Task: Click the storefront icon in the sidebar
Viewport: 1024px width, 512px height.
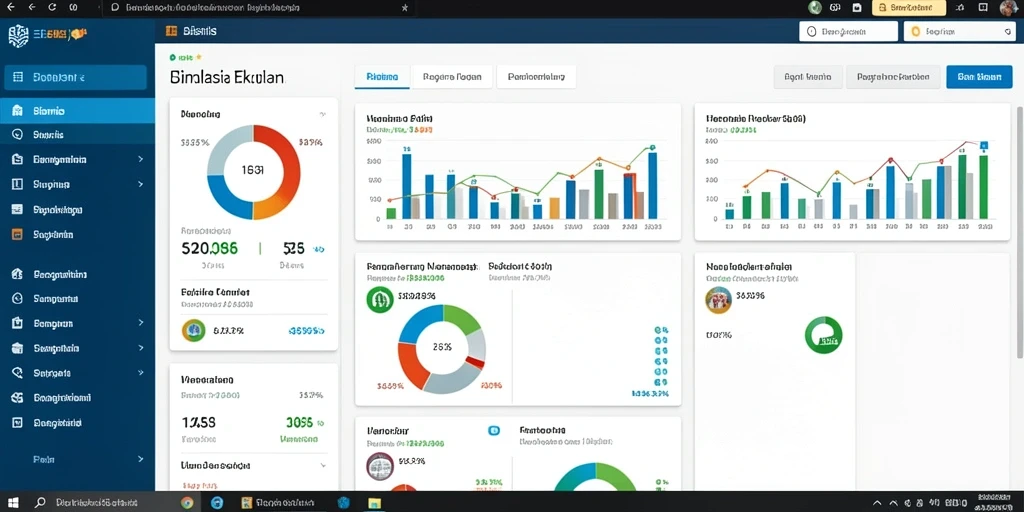Action: pos(18,348)
